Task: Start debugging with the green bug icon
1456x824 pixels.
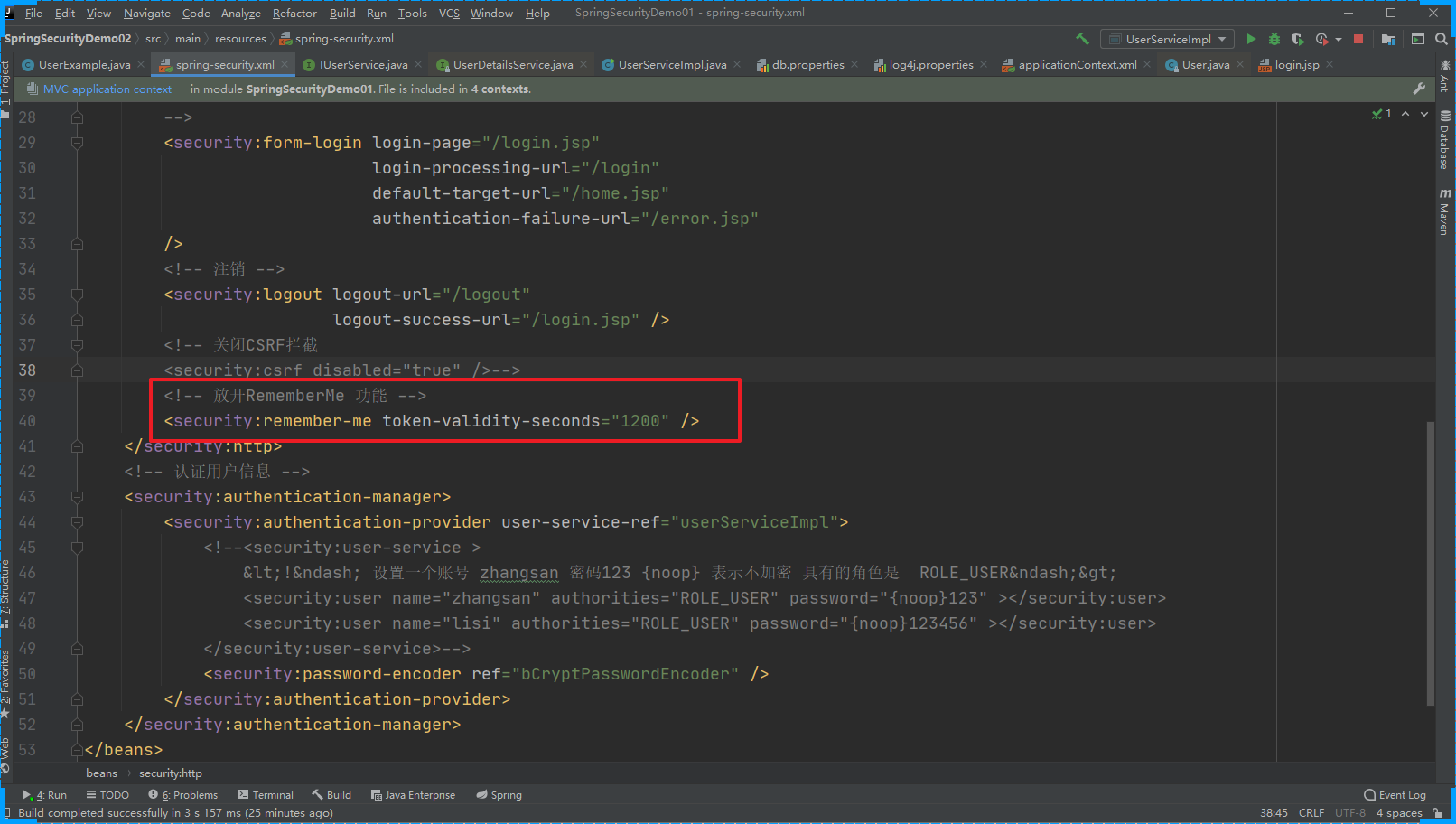Action: click(x=1274, y=39)
